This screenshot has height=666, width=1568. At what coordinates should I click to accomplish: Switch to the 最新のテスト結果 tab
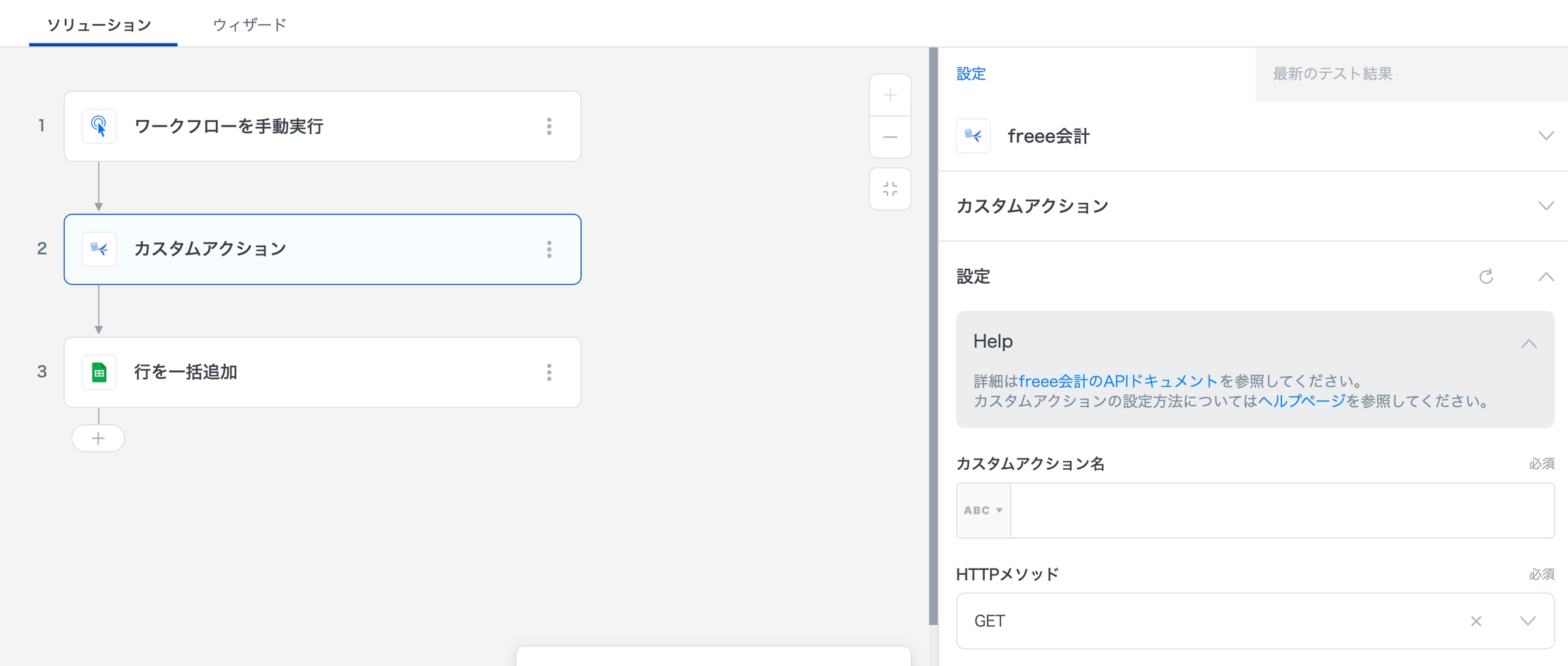click(x=1332, y=74)
